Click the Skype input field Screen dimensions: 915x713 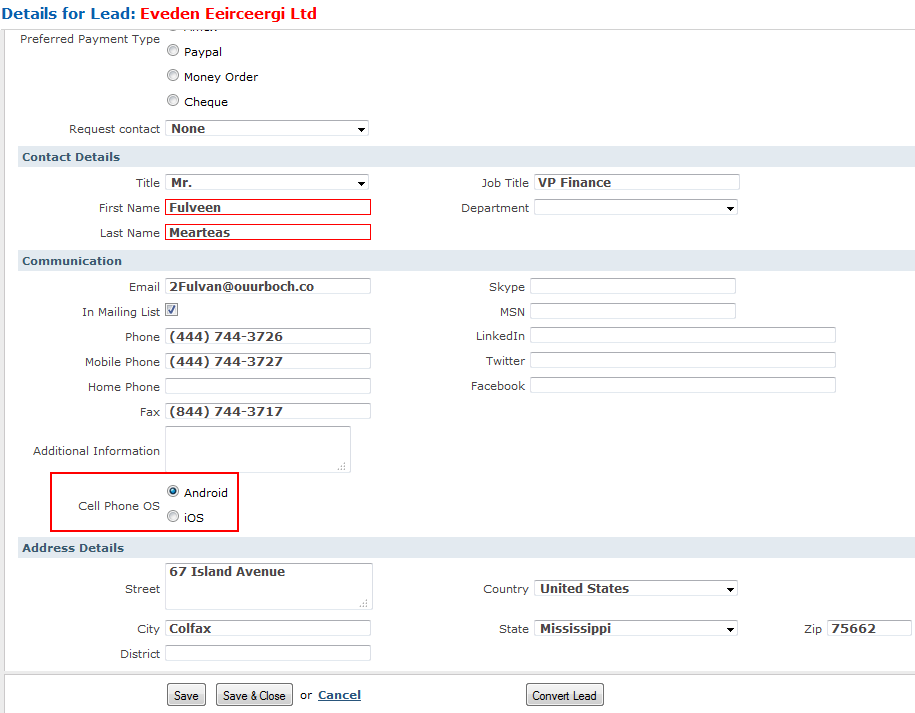[633, 286]
